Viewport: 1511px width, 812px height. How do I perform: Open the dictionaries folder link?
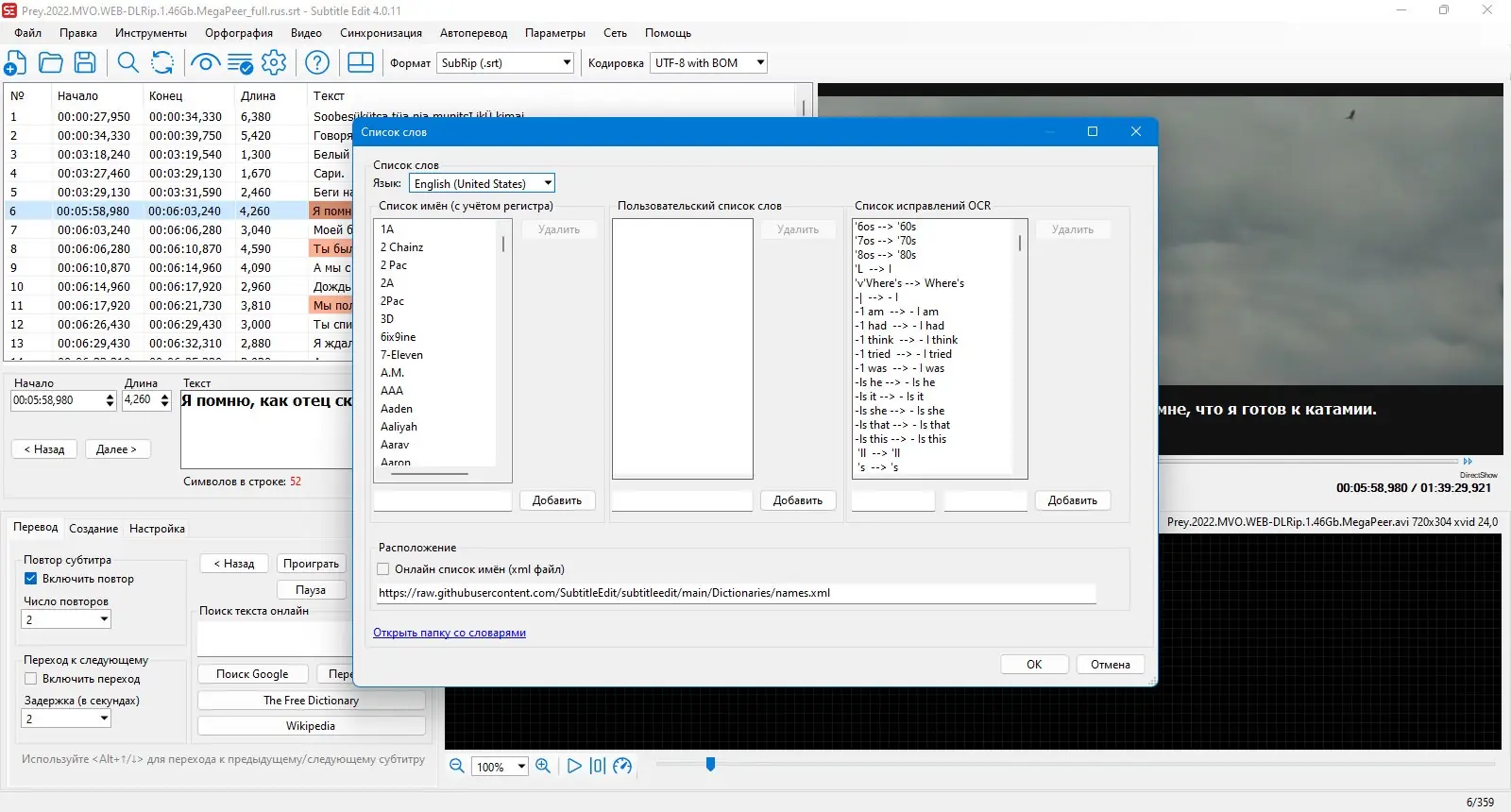450,633
